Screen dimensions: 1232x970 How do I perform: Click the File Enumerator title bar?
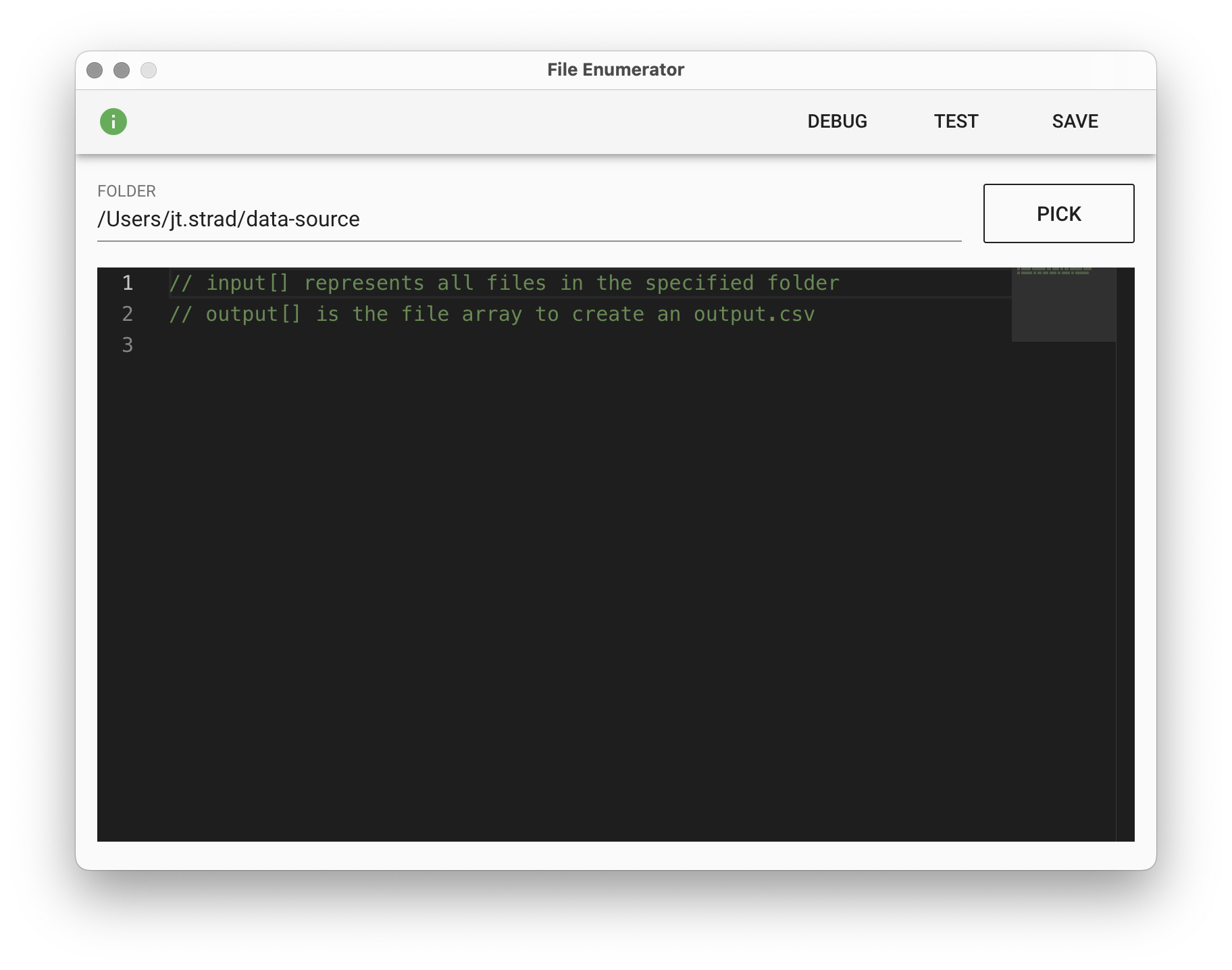point(615,70)
